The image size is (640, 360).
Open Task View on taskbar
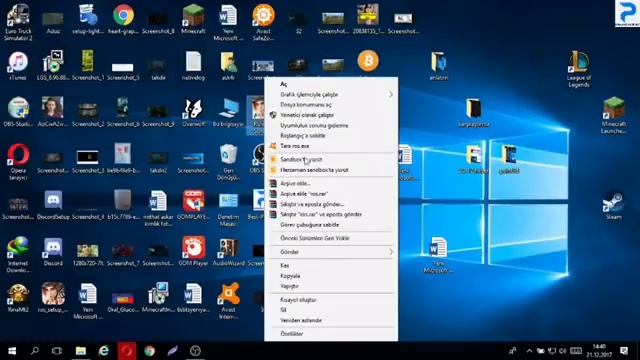click(x=57, y=351)
